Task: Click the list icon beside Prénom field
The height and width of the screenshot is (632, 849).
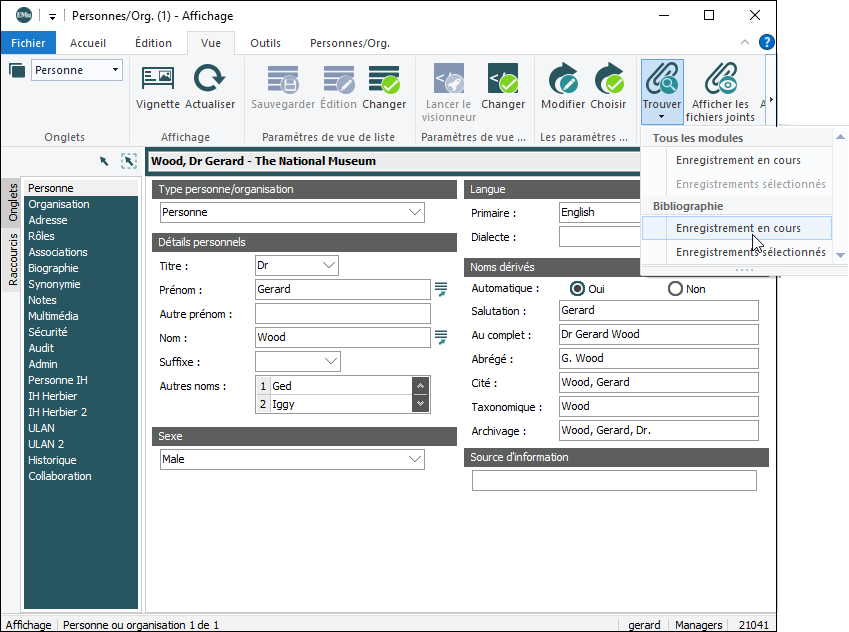Action: (441, 290)
